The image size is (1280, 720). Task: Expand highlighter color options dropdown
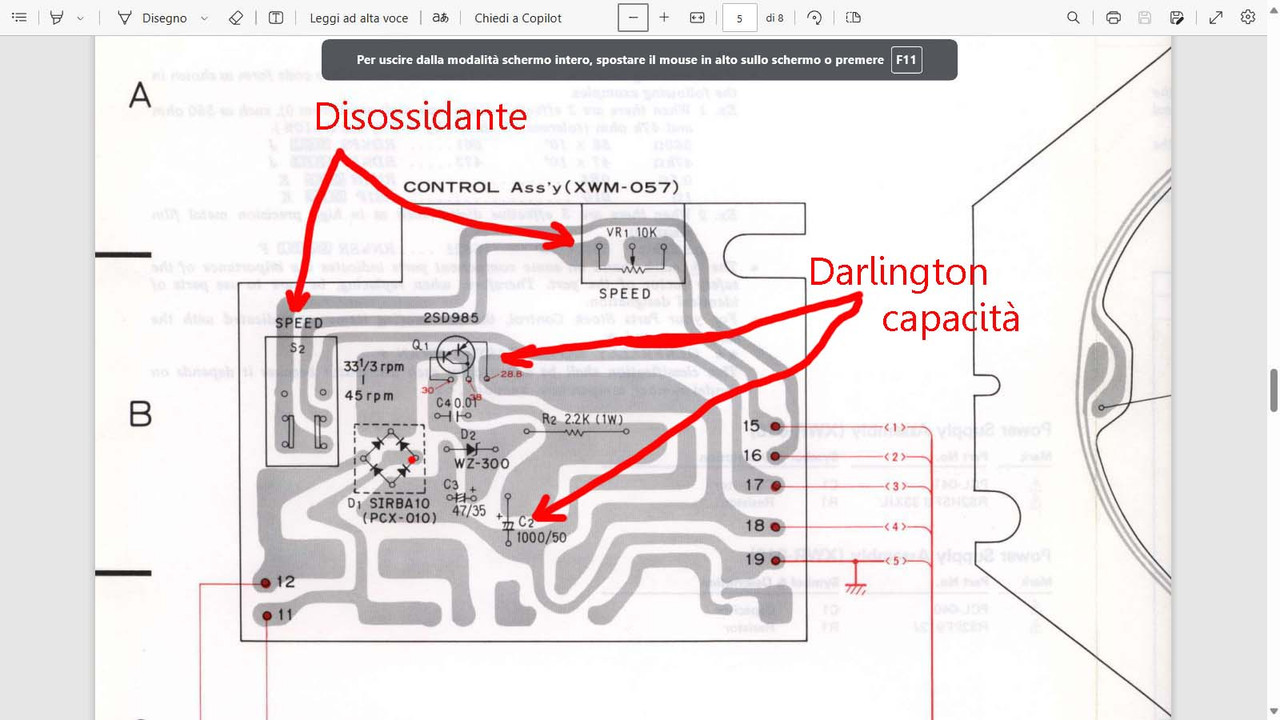coord(81,18)
